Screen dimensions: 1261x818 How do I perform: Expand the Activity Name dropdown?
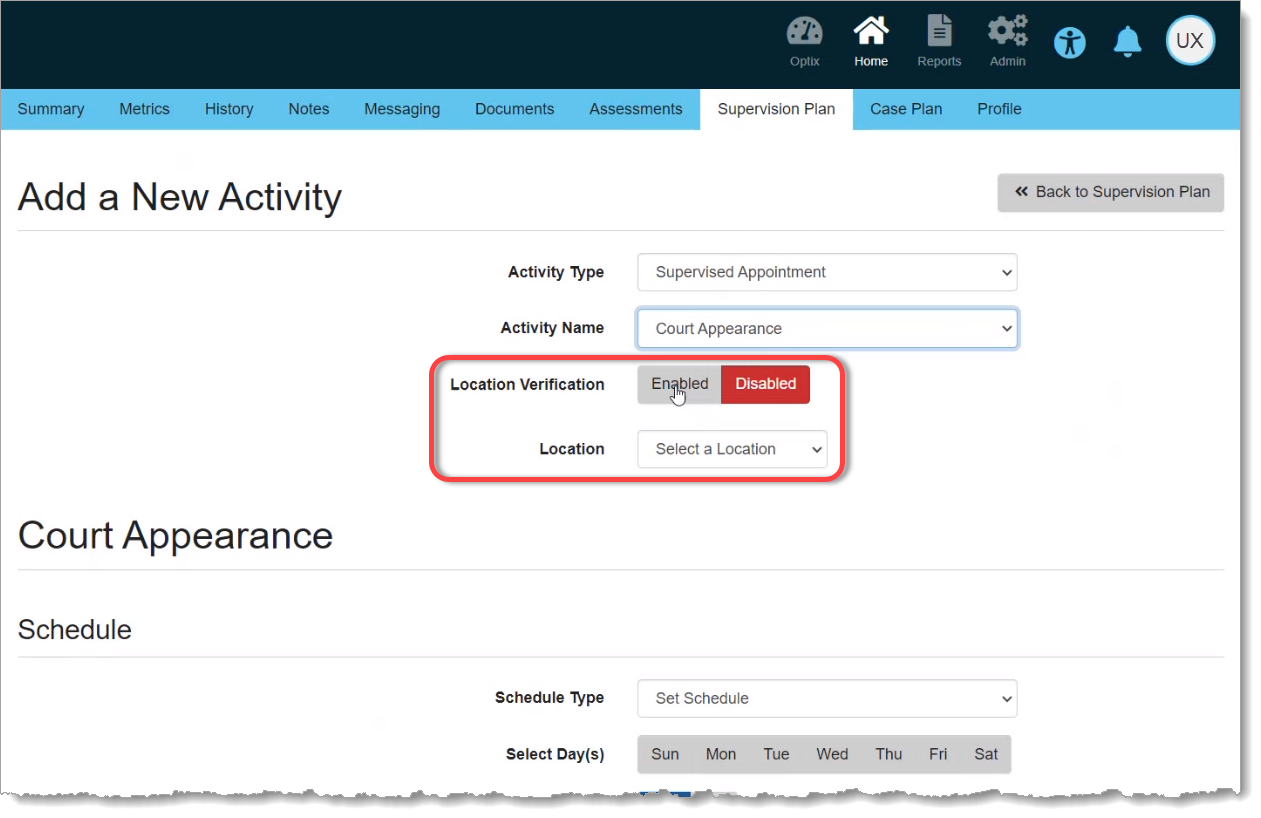click(x=826, y=329)
